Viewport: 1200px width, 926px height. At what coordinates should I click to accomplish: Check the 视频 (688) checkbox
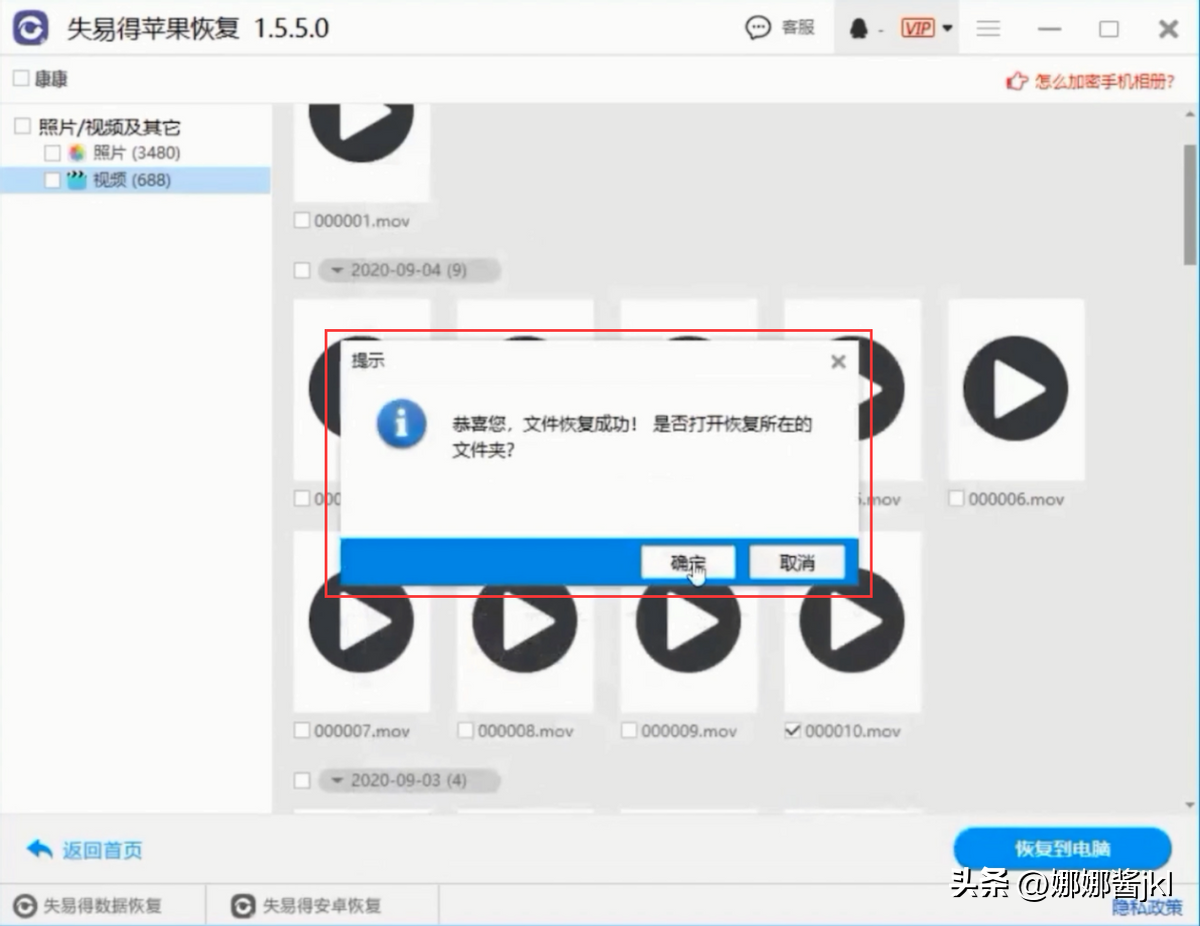coord(52,180)
